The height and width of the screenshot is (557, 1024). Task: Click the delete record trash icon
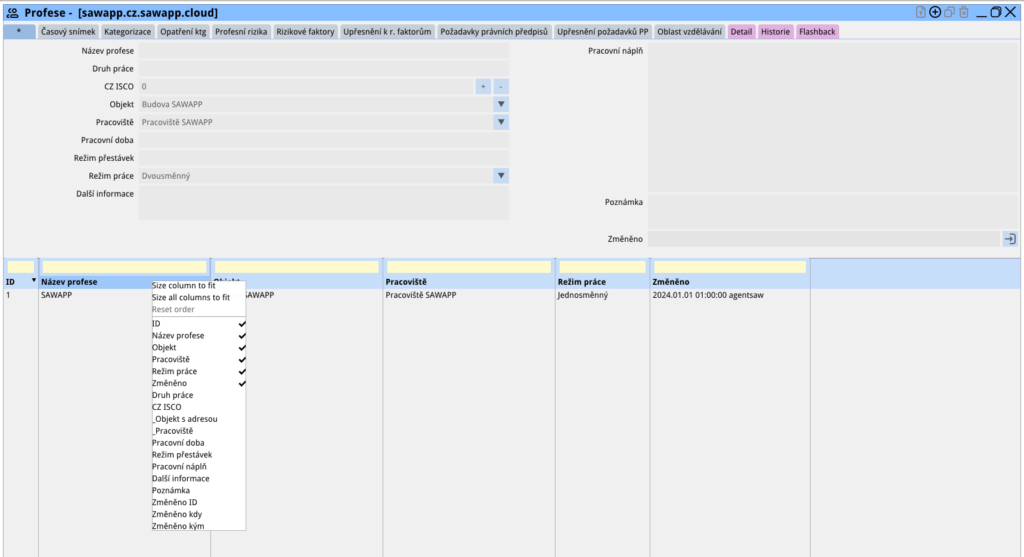point(963,12)
